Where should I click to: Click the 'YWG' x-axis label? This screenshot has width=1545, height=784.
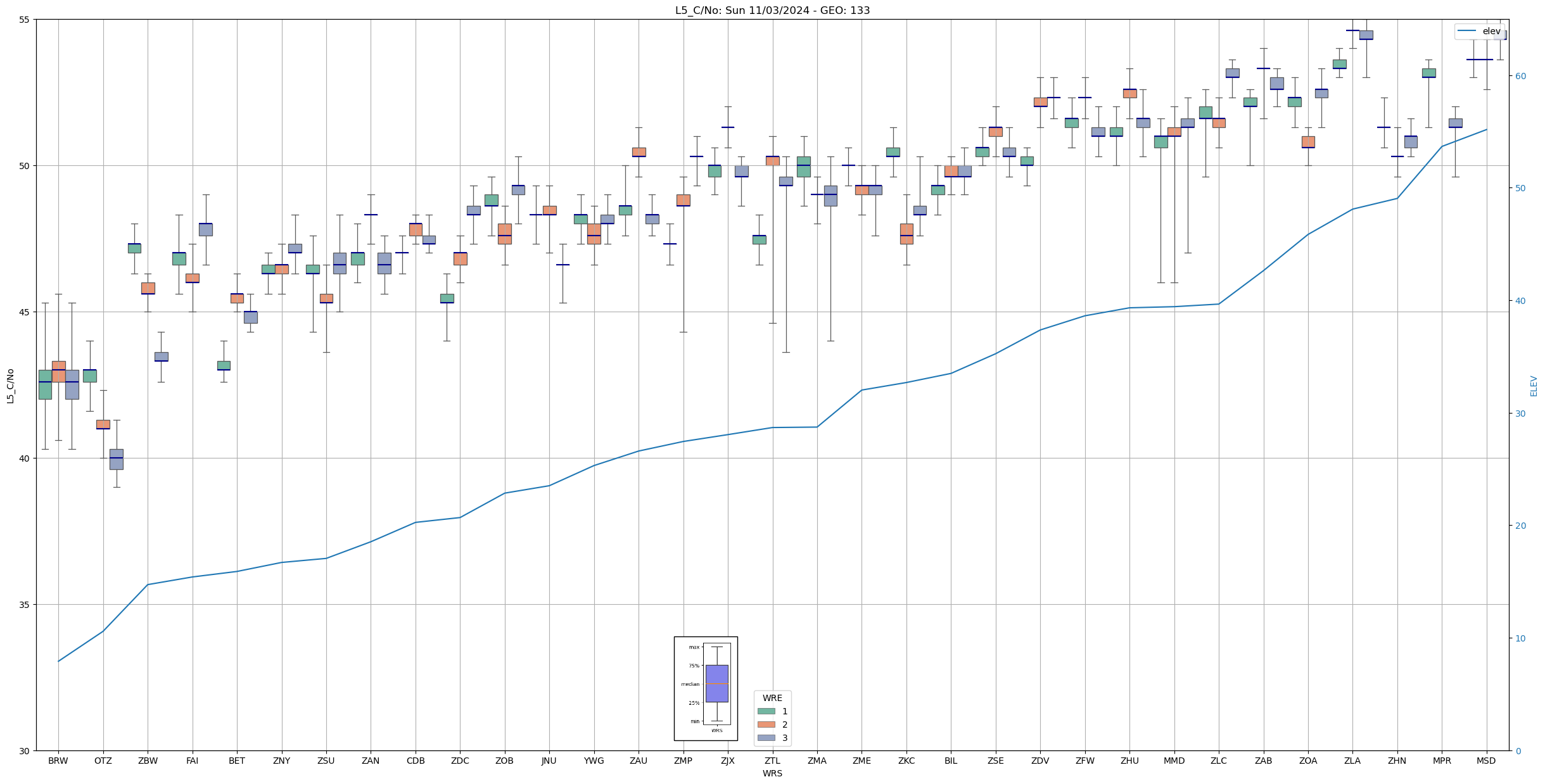(x=594, y=761)
